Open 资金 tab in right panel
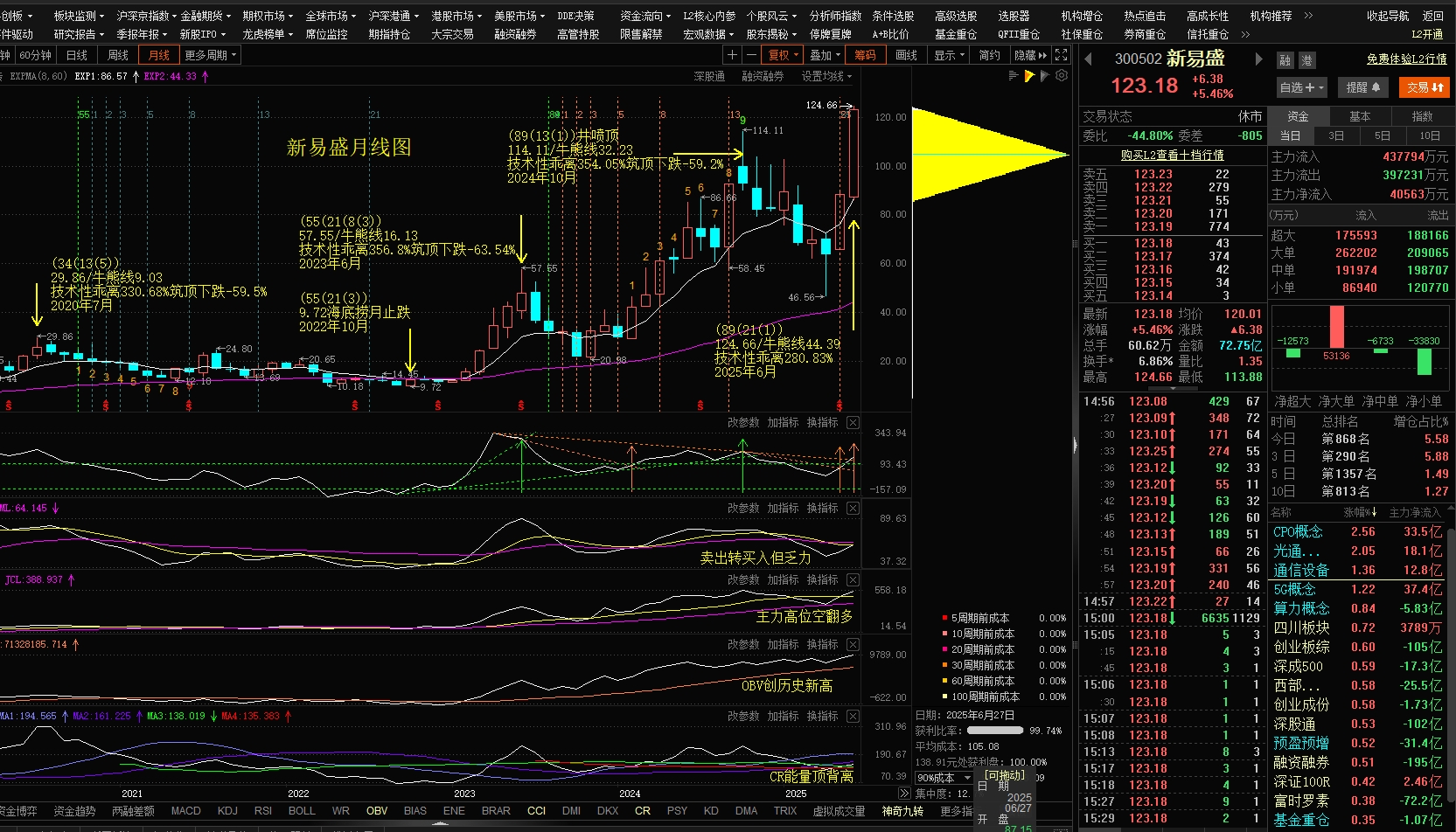Image resolution: width=1456 pixels, height=832 pixels. (x=1299, y=116)
